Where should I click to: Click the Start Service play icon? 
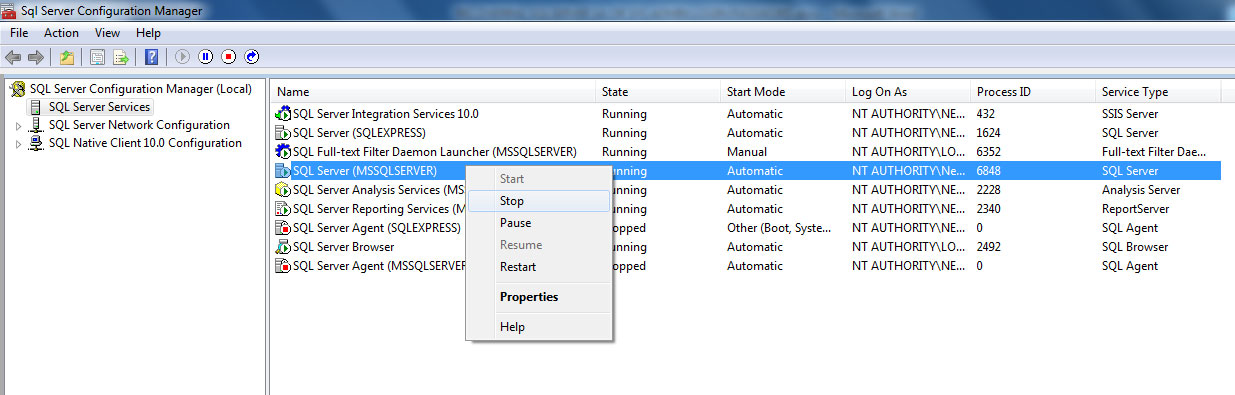(183, 57)
